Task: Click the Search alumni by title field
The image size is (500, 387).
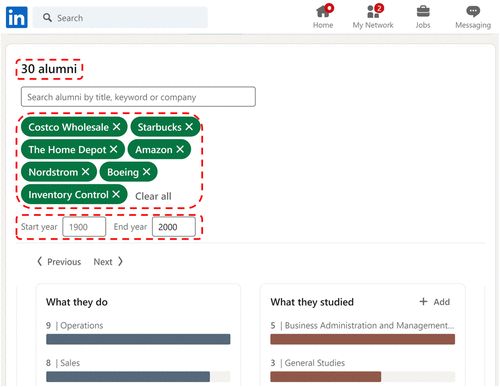Action: click(138, 97)
